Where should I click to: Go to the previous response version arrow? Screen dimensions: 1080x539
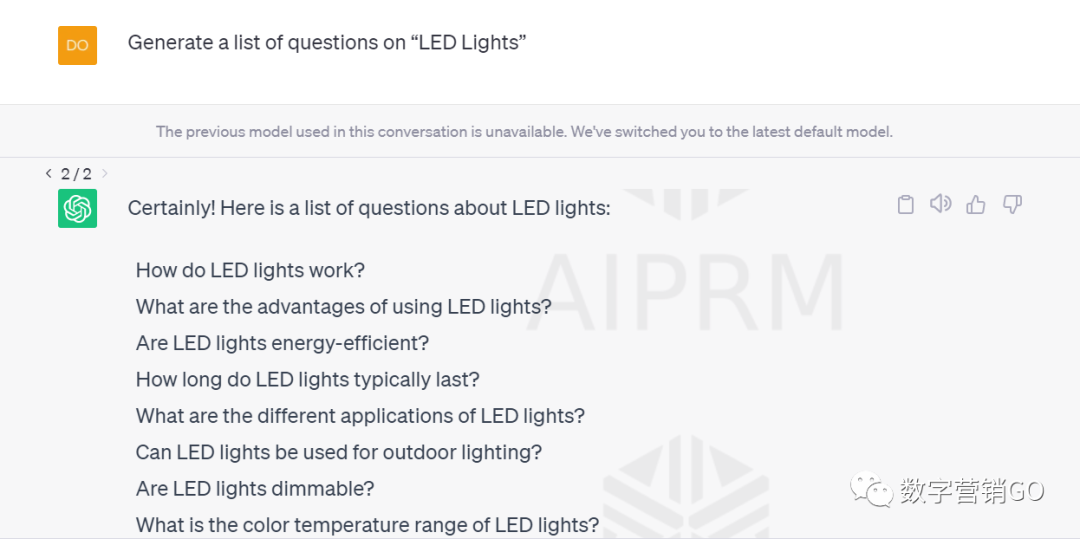[48, 173]
